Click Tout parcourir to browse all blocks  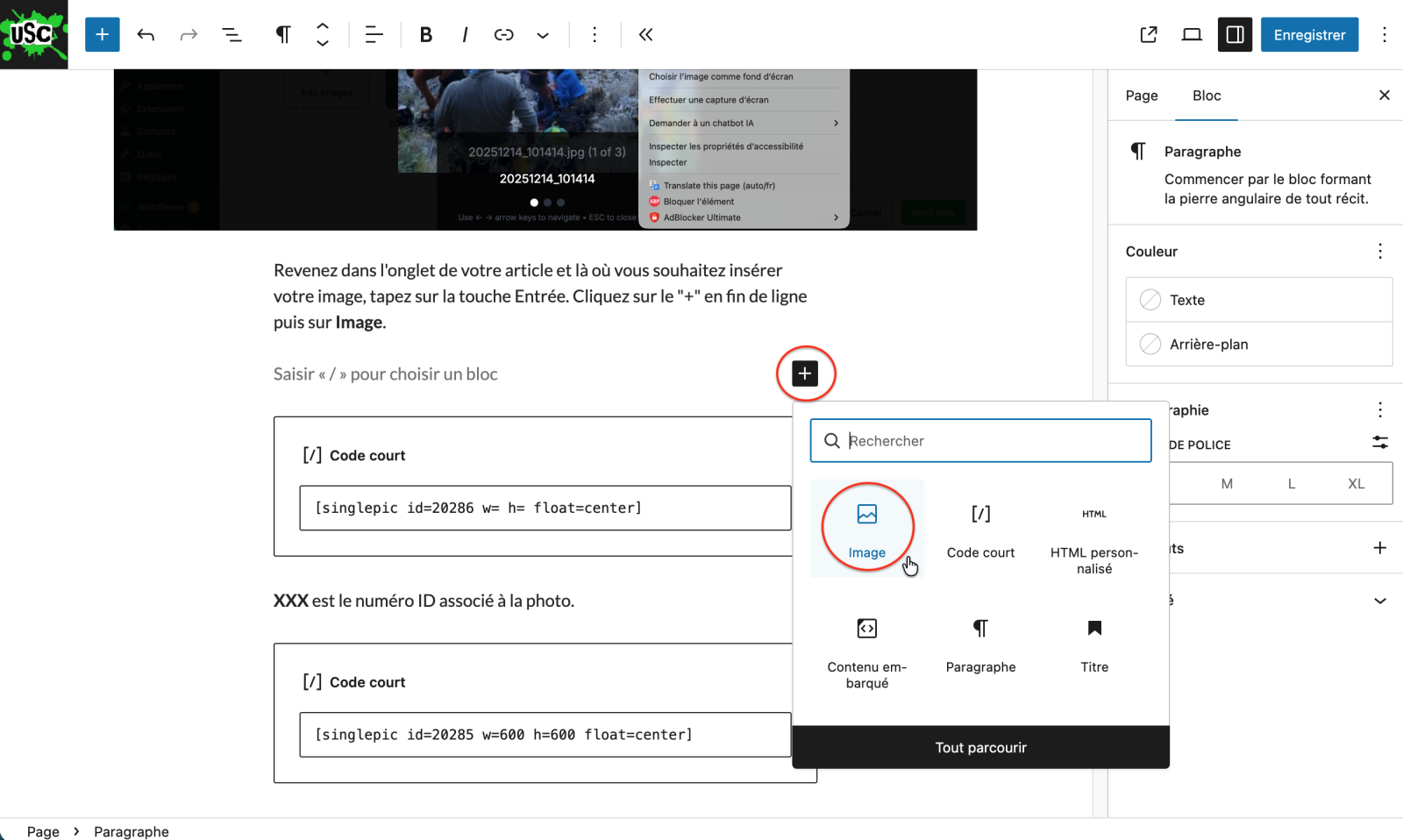pos(980,747)
